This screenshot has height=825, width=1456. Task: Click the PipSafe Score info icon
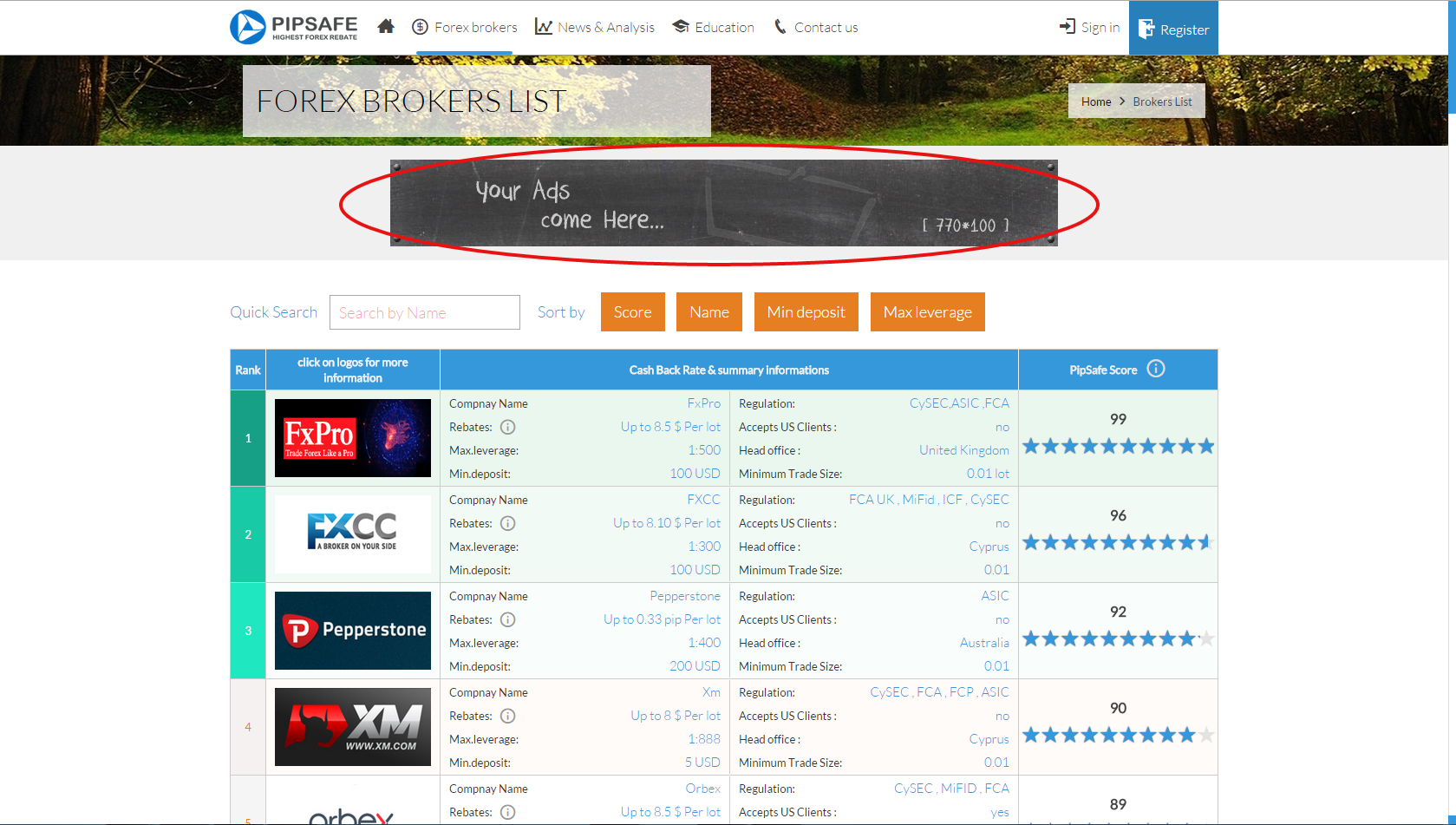point(1156,369)
